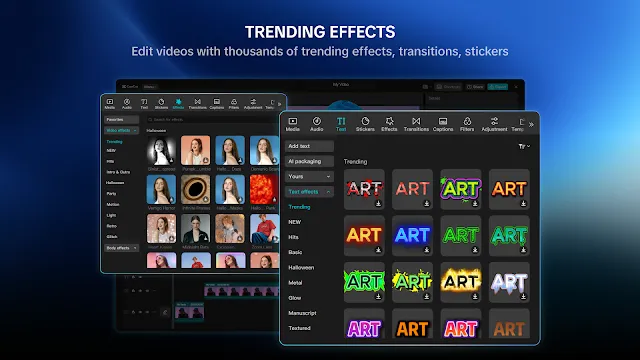Open AI packaging option

309,161
